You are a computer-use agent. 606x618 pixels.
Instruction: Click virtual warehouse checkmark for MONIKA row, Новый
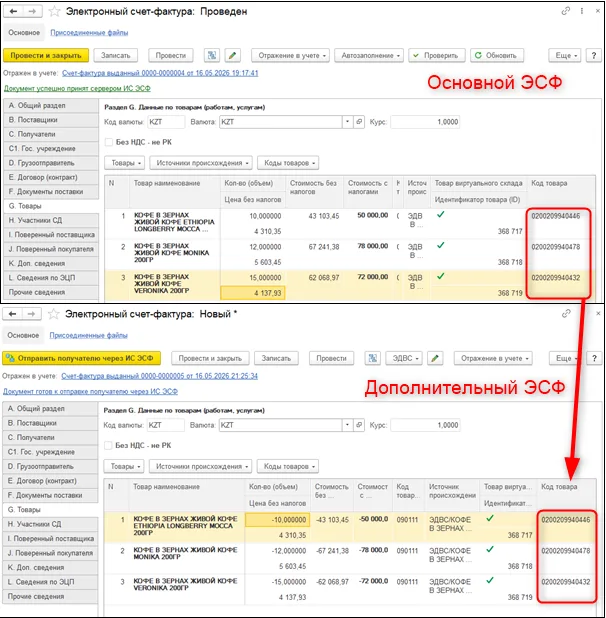click(490, 549)
